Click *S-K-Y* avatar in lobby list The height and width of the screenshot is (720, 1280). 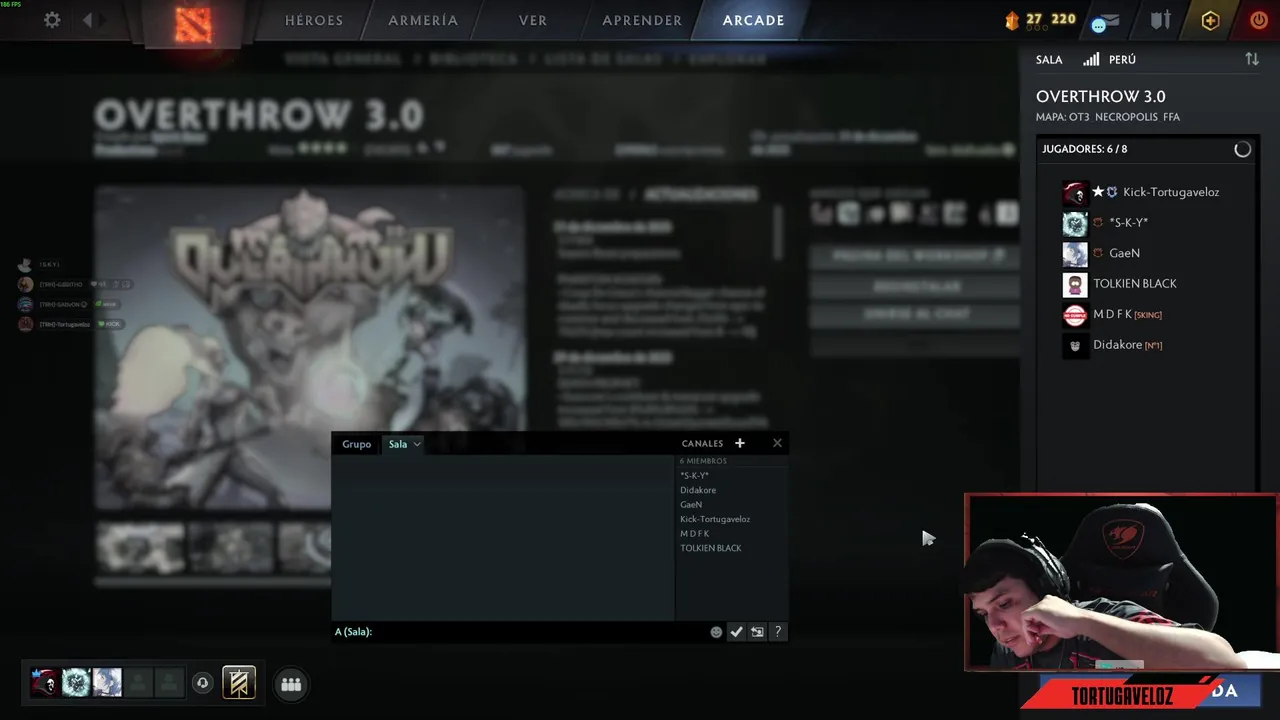(1075, 223)
